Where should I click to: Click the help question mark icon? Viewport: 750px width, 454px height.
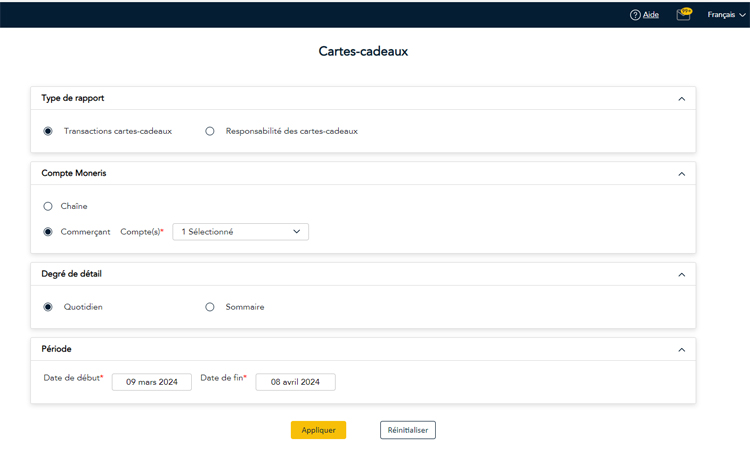tap(635, 15)
